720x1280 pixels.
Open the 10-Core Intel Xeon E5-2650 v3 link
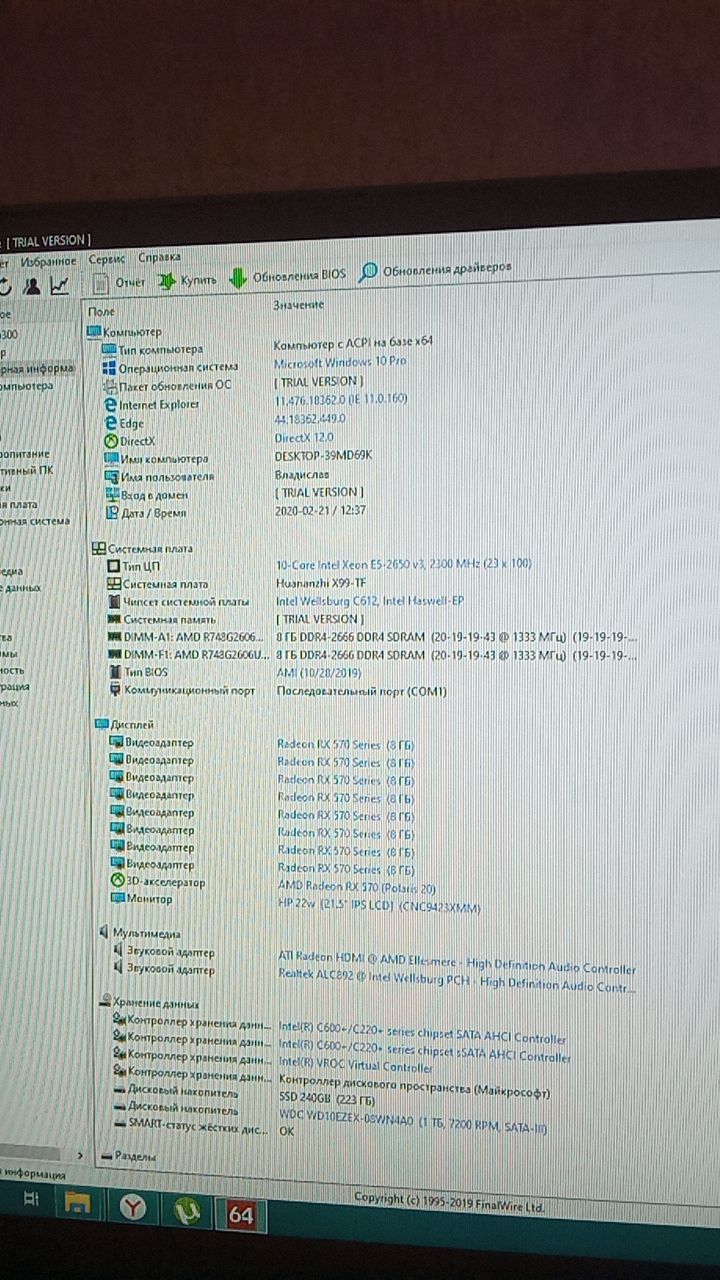[405, 565]
